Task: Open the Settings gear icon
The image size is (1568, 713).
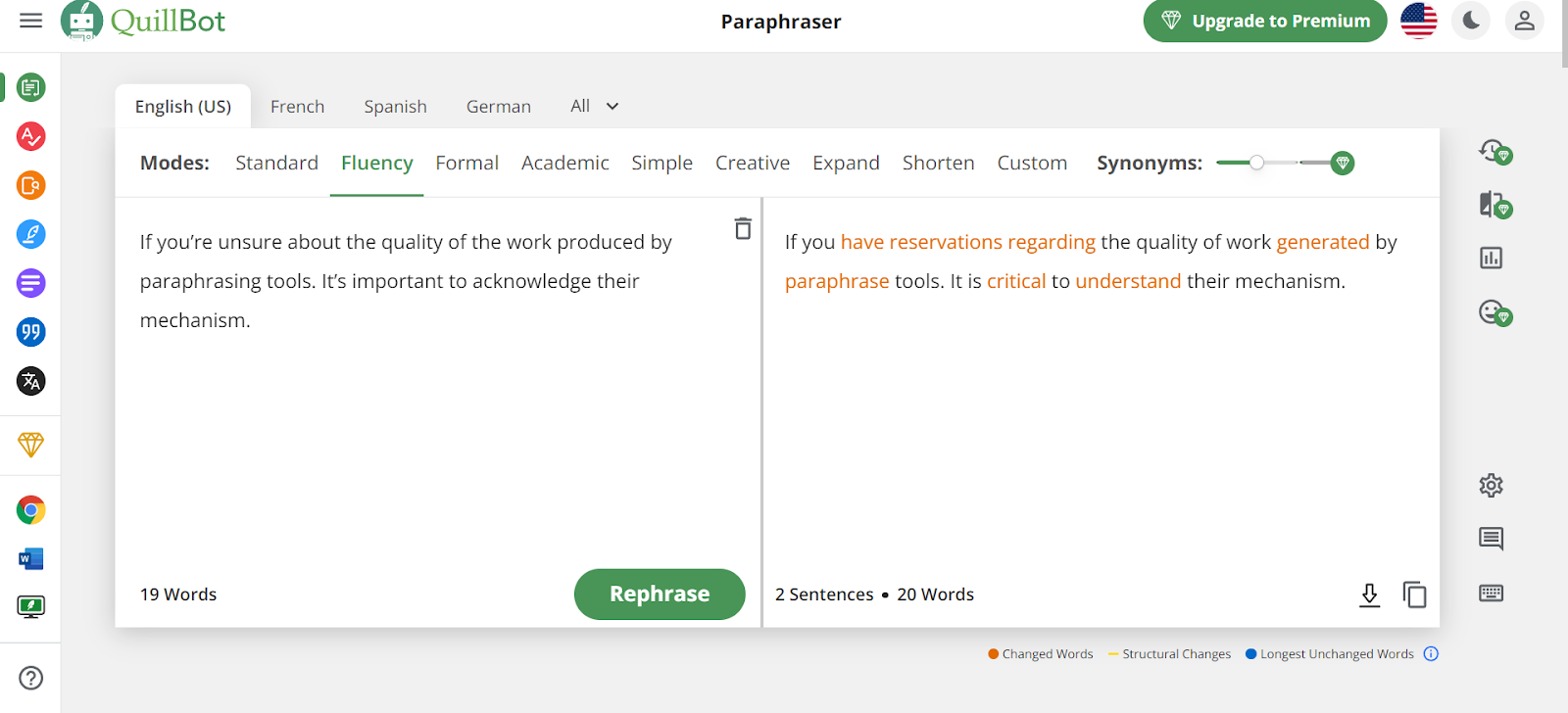Action: 1492,485
